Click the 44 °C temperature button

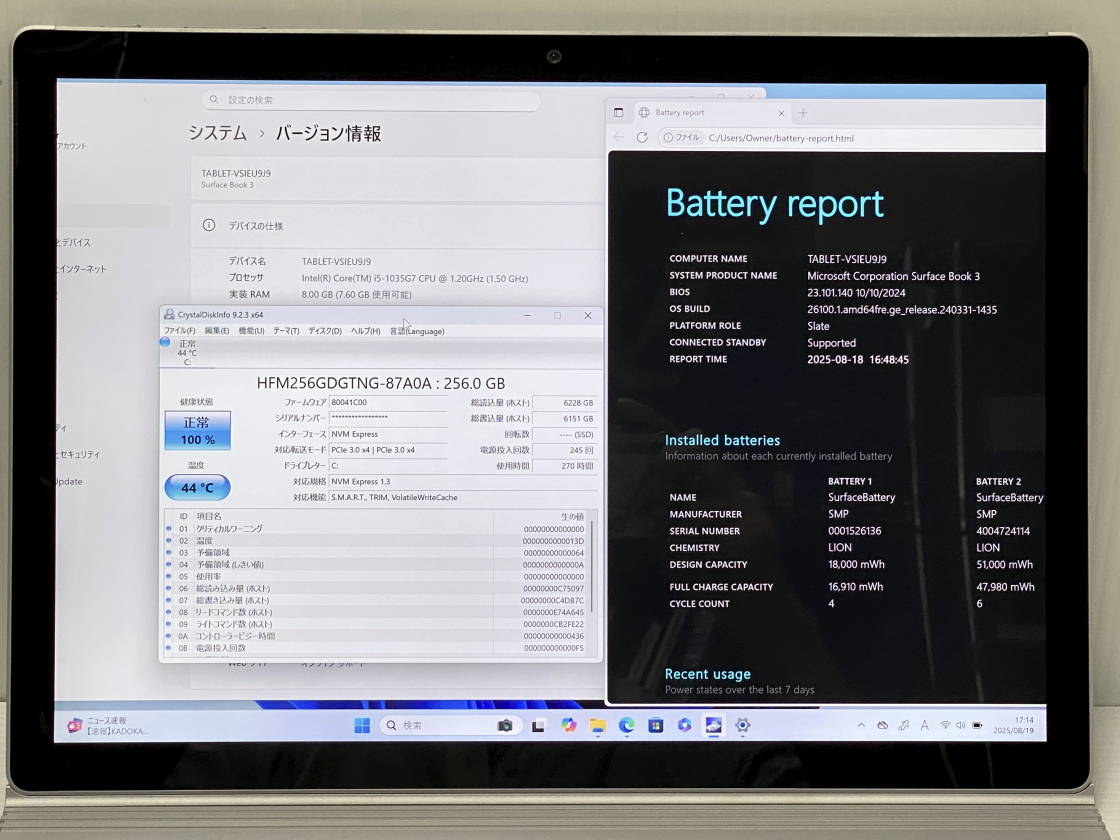pos(197,488)
